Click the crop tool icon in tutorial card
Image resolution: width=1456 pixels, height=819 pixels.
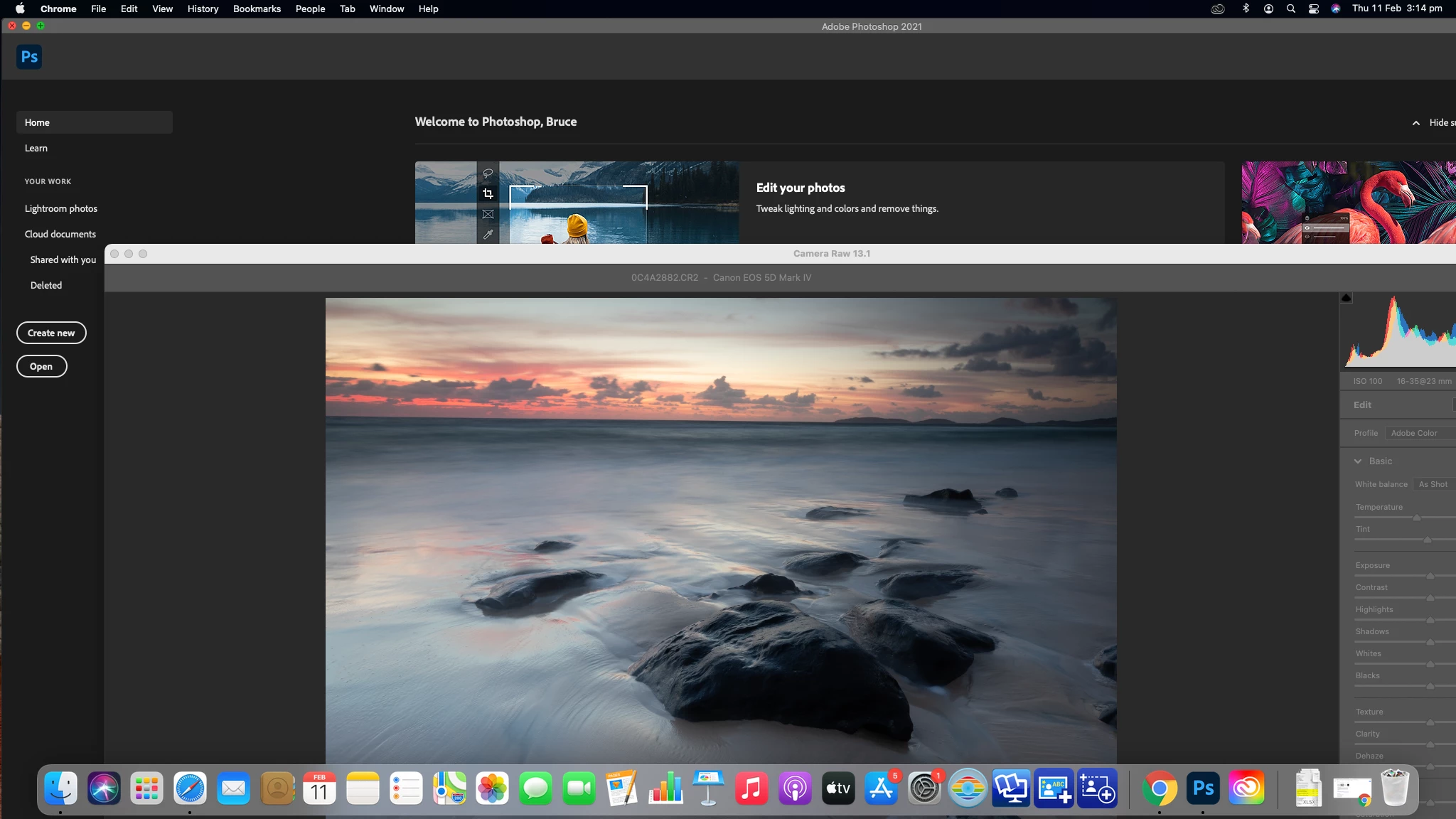point(488,193)
